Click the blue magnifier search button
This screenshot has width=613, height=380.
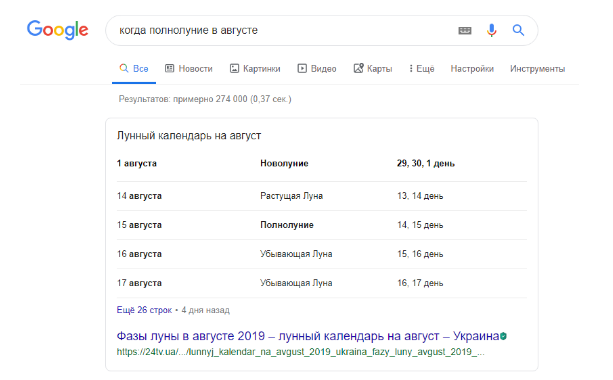[x=518, y=30]
